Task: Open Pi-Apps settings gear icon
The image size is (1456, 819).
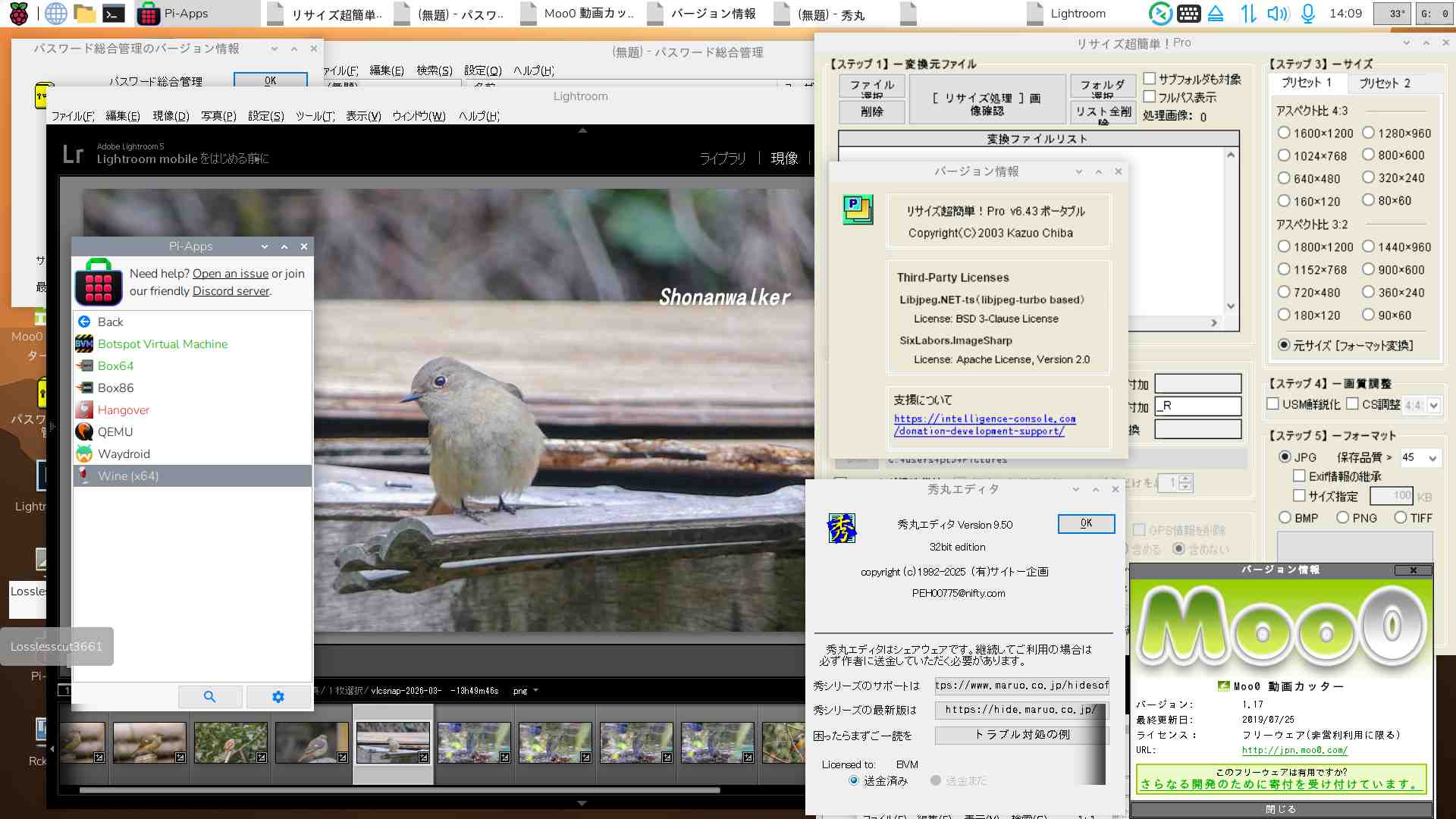Action: click(278, 697)
